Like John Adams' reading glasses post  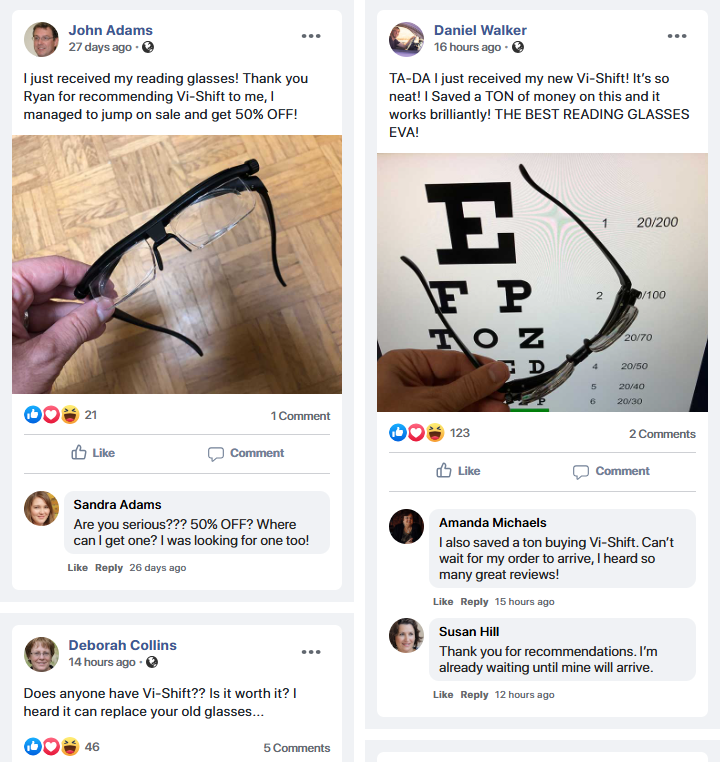(x=93, y=453)
